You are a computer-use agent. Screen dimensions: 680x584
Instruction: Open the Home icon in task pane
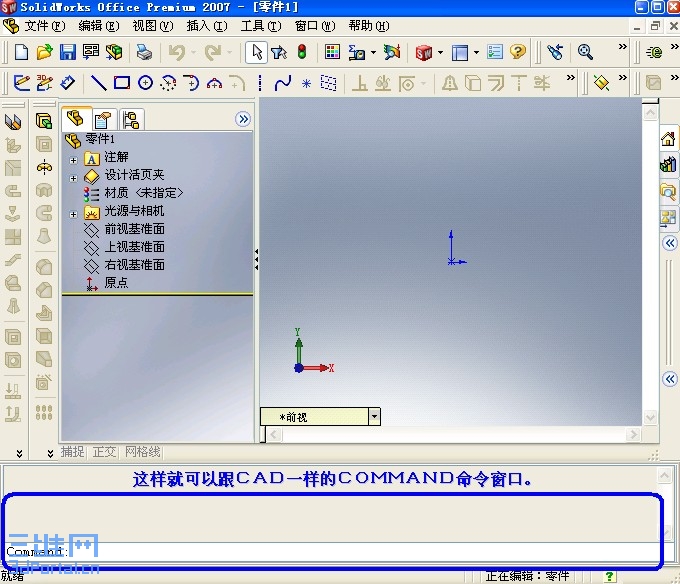(x=668, y=139)
